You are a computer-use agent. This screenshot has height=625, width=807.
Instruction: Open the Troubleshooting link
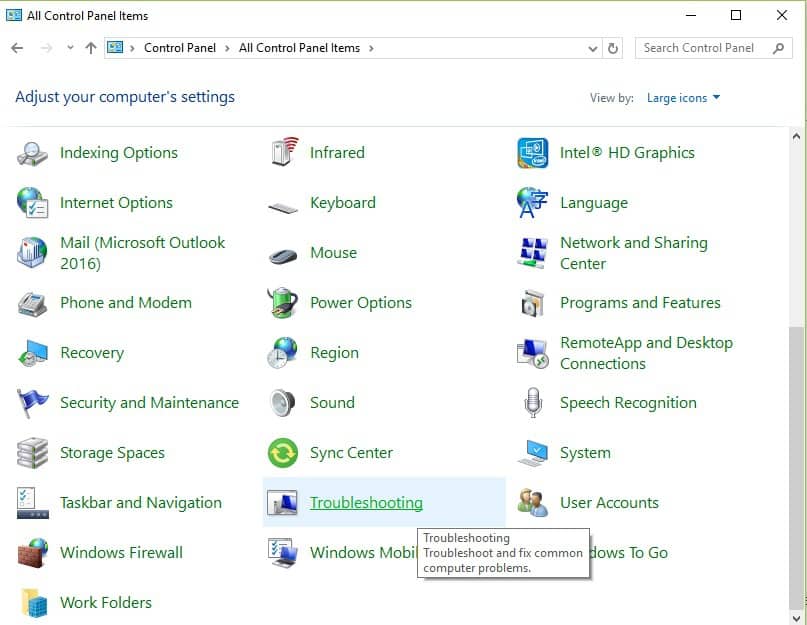[x=366, y=502]
